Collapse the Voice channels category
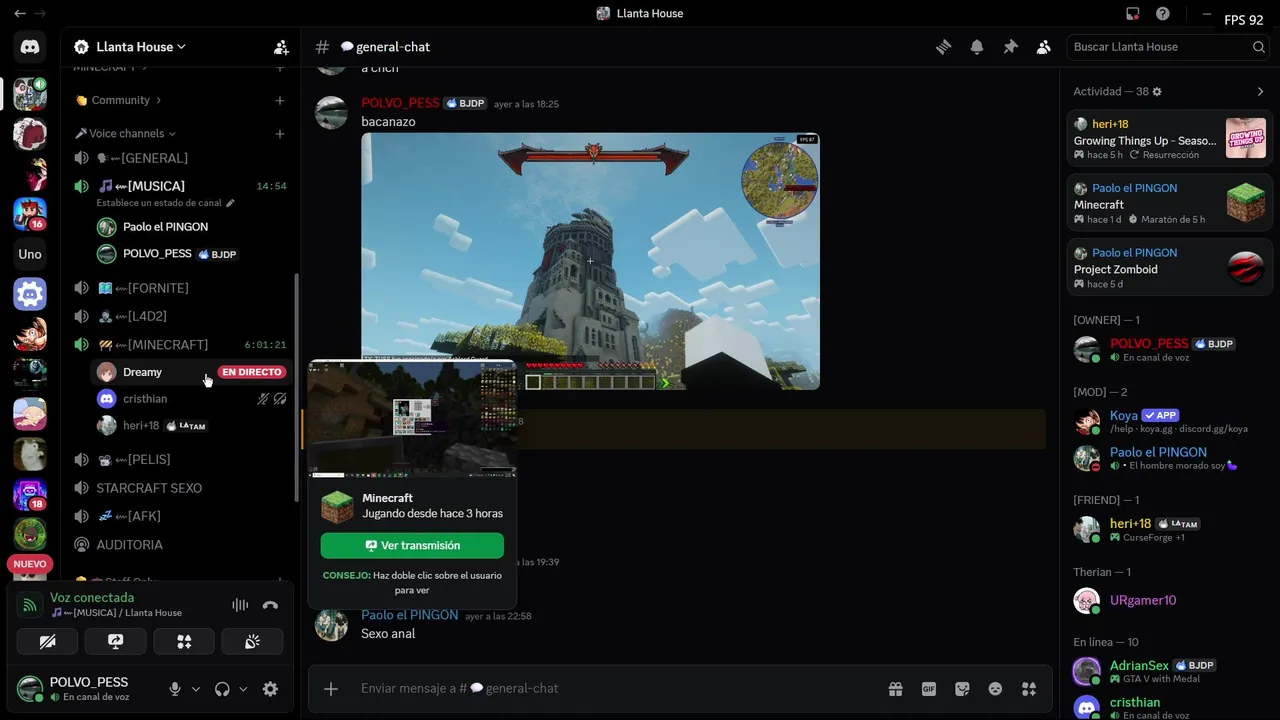Image resolution: width=1280 pixels, height=720 pixels. pos(126,133)
